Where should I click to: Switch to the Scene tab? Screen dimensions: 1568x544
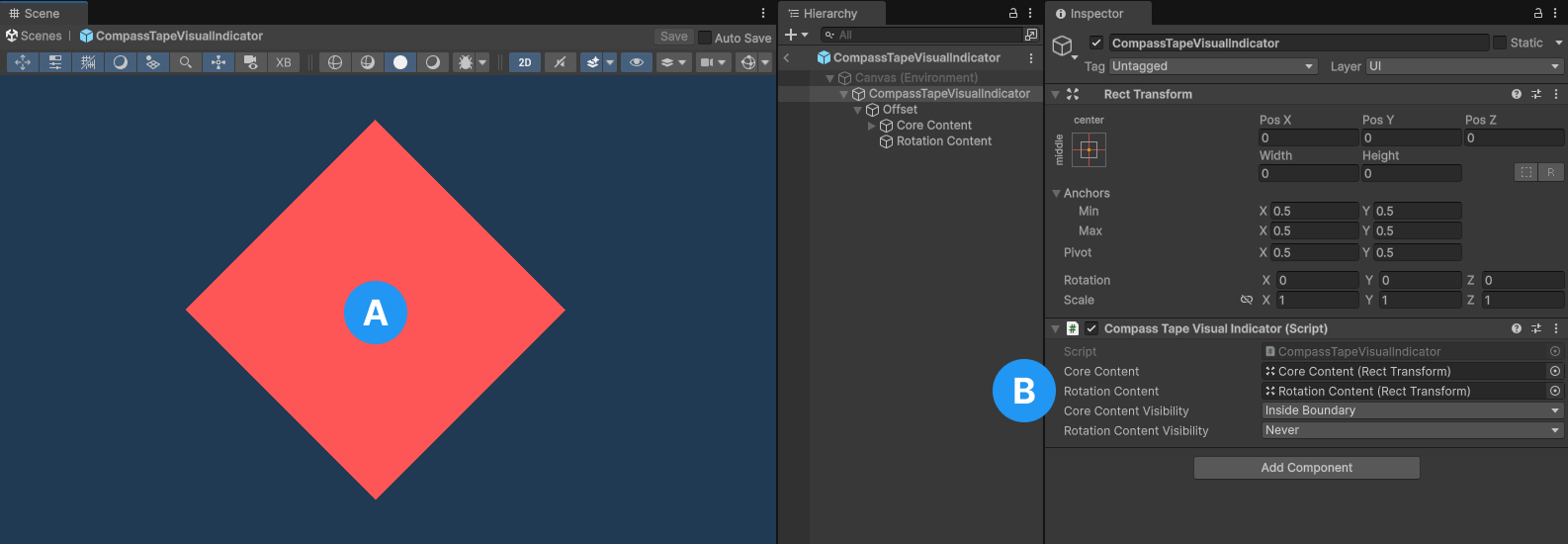coord(43,14)
